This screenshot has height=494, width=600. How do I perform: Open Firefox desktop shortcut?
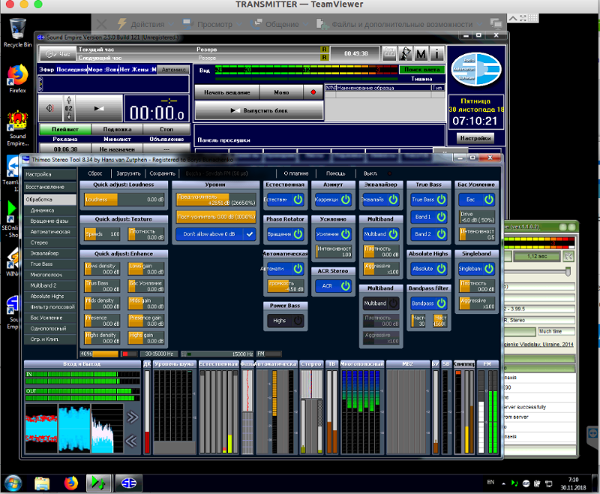18,79
